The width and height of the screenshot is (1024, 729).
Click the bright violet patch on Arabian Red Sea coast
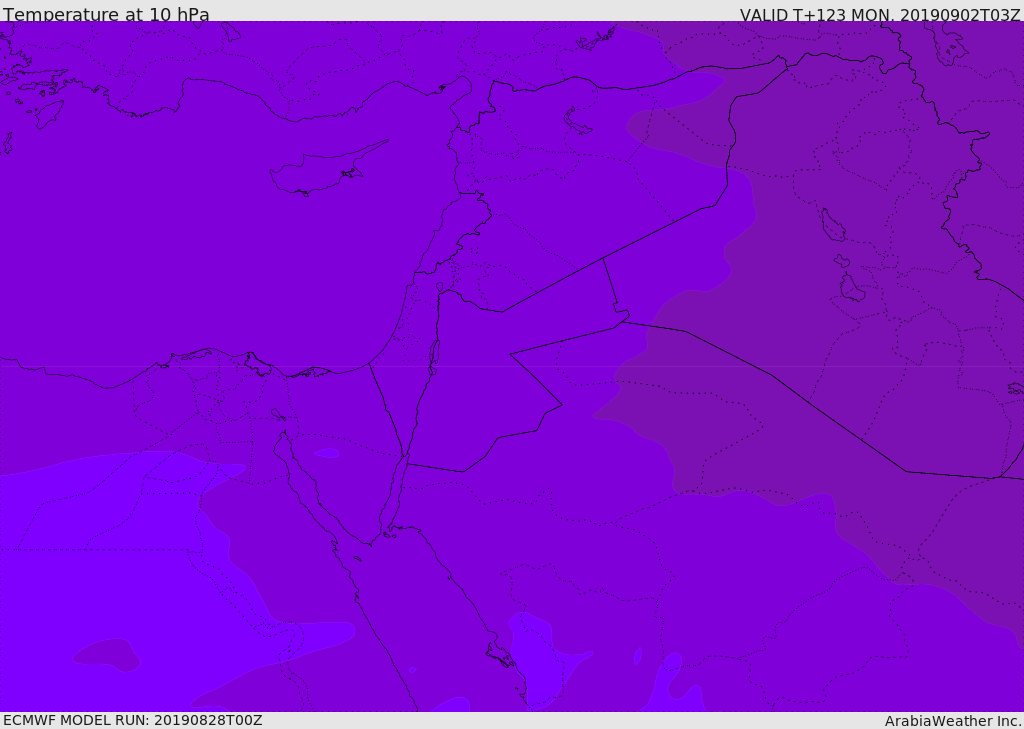(x=542, y=660)
